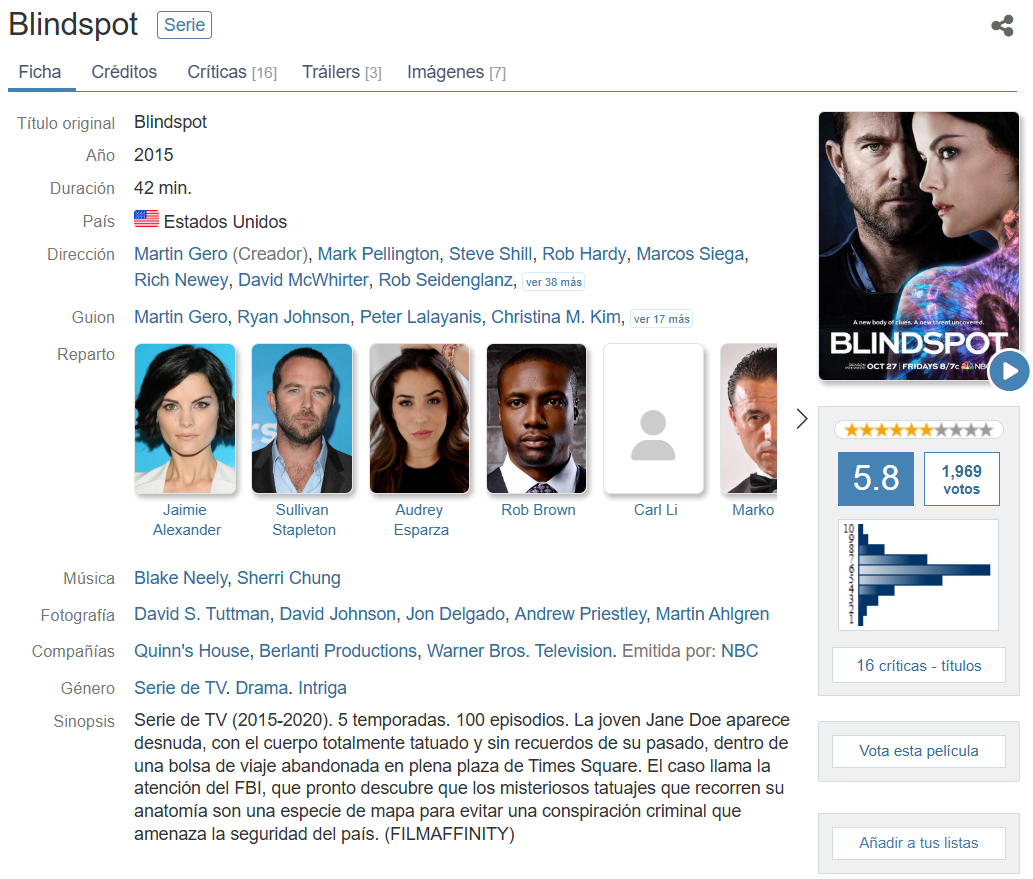Click Jaimie Alexander's cast photo
The width and height of the screenshot is (1033, 879).
click(x=185, y=419)
